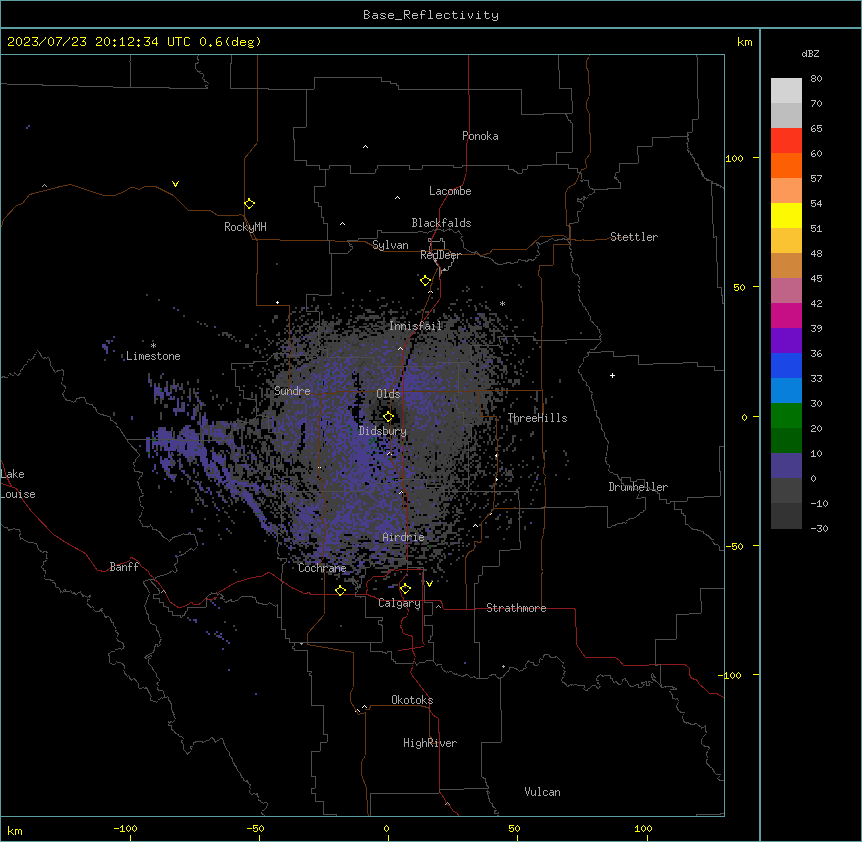This screenshot has width=862, height=842.
Task: Click the timestamp 2023/07/23 20:12:34 UTC
Action: [99, 42]
